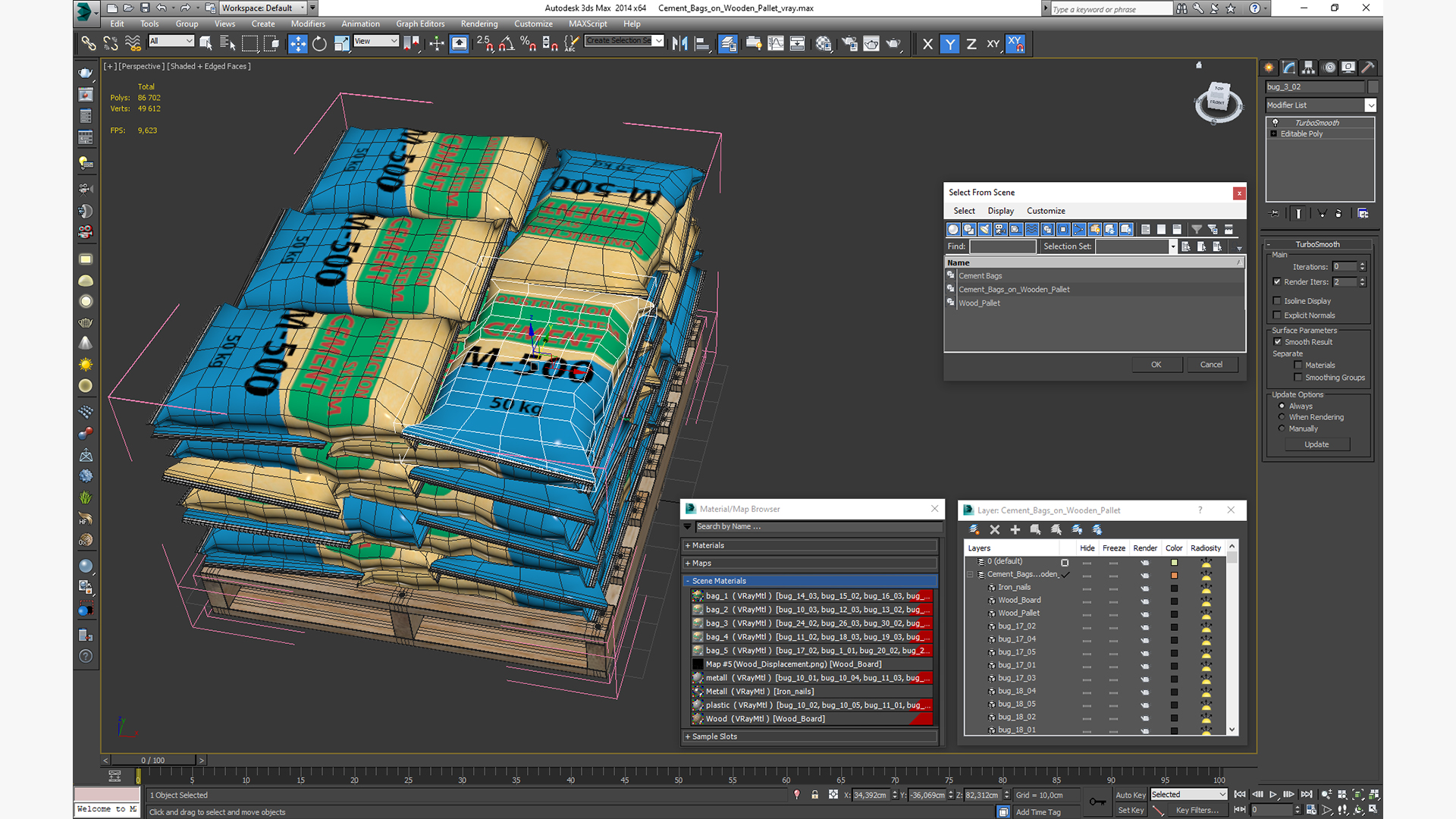This screenshot has height=819, width=1456.
Task: Select the Always update option
Action: tap(1282, 406)
